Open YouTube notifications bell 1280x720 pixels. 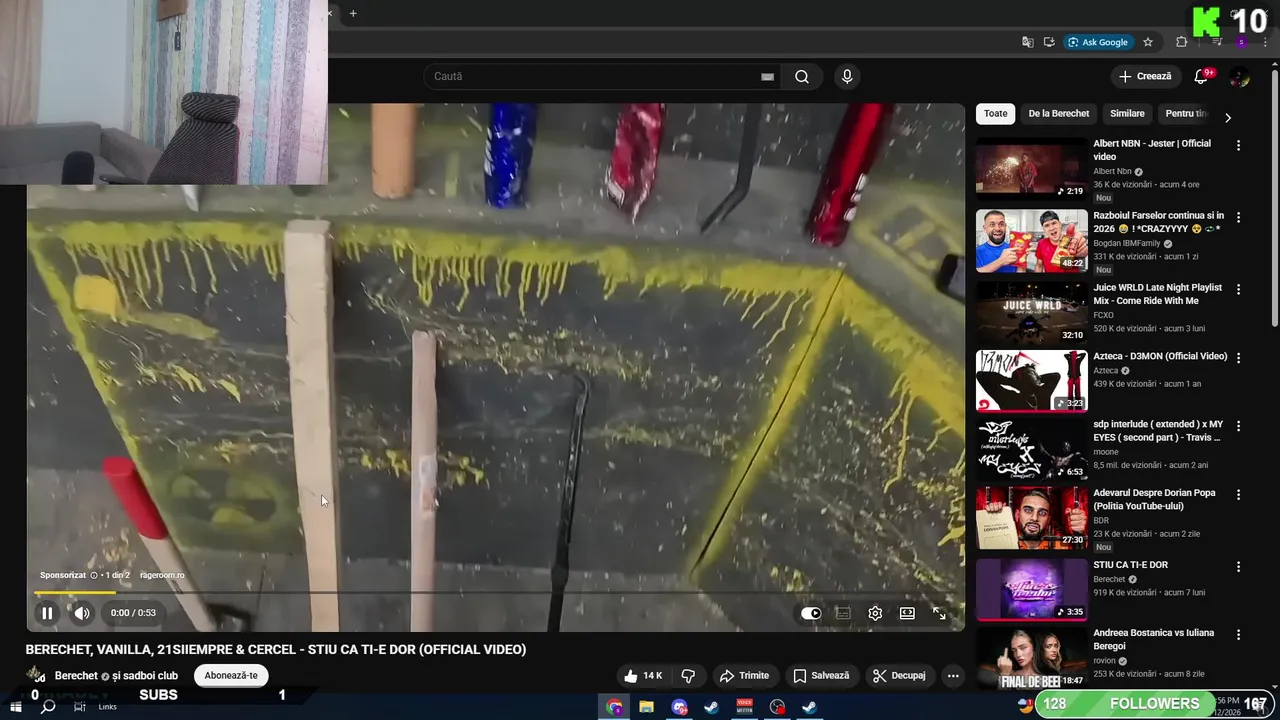[1202, 77]
